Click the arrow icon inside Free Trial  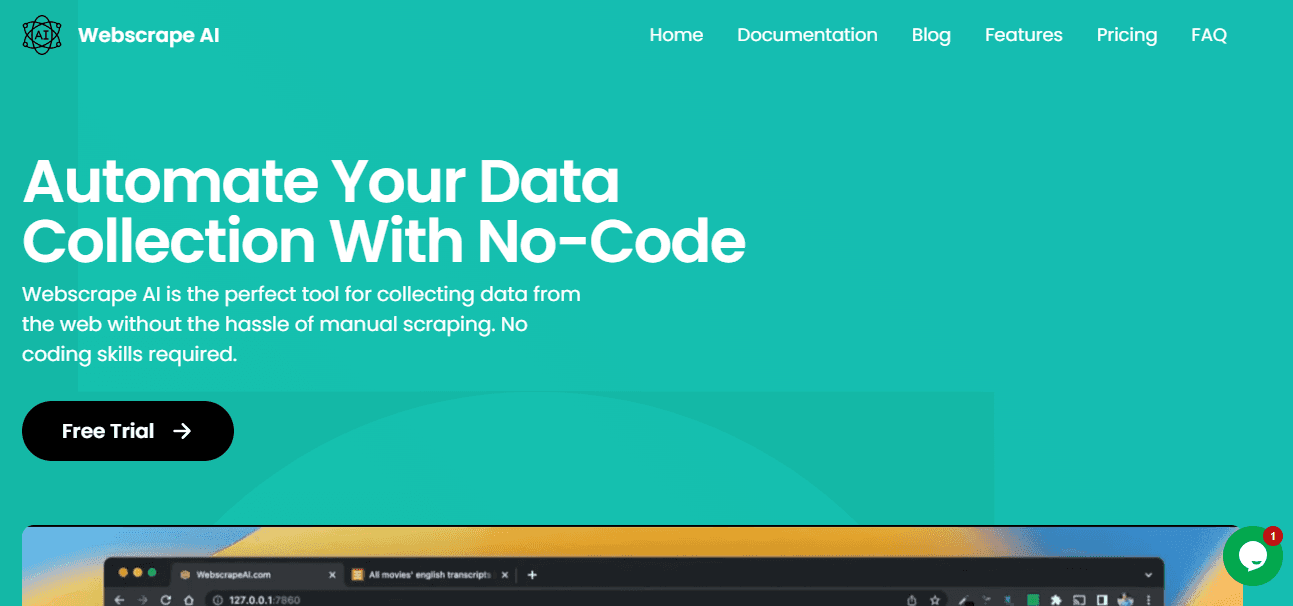point(182,431)
